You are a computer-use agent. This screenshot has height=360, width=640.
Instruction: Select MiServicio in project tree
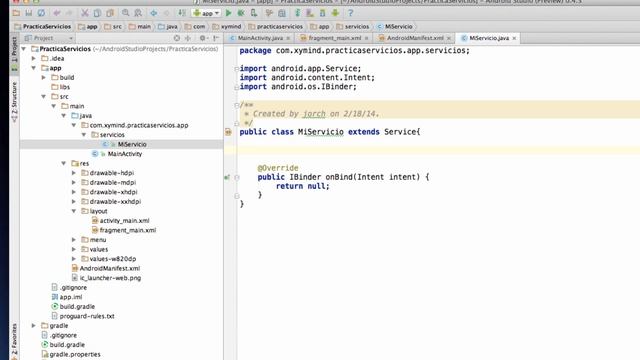132,144
